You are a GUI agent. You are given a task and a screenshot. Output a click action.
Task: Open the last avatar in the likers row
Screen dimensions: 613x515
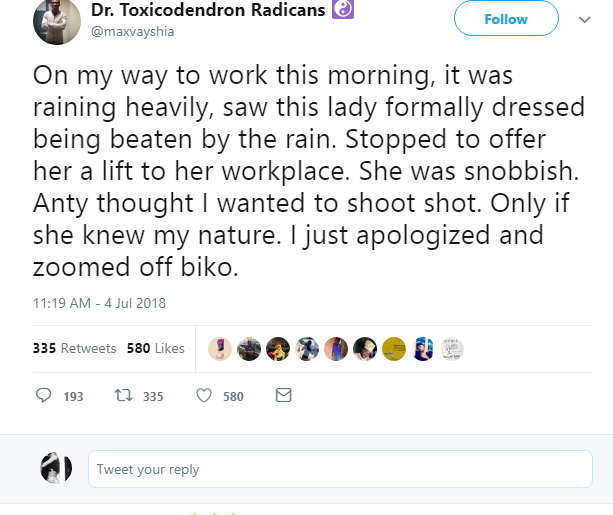[x=452, y=348]
